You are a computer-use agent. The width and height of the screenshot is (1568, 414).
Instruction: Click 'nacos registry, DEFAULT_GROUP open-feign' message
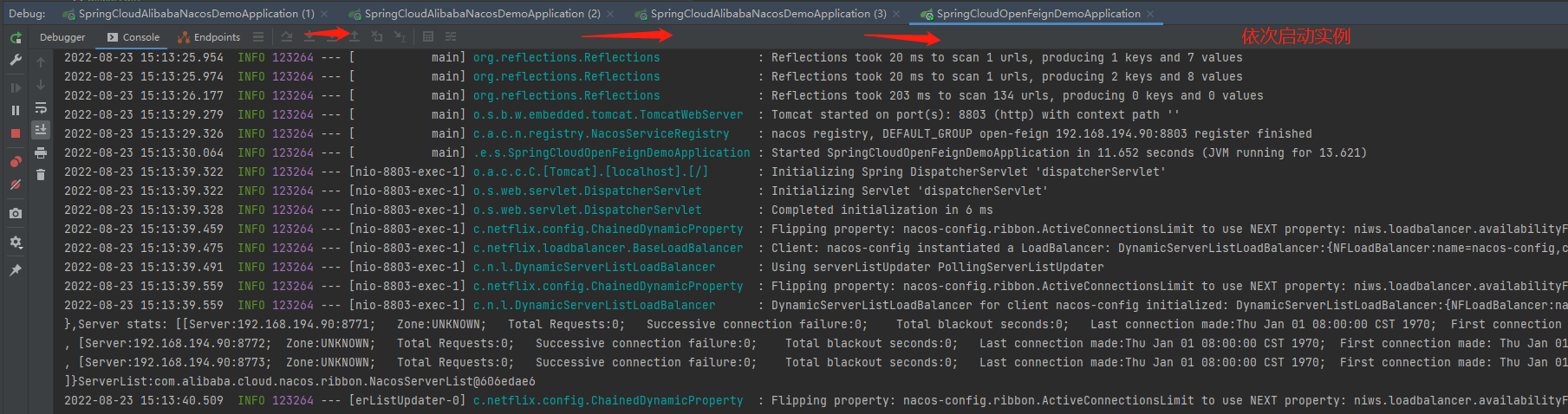pyautogui.click(x=1041, y=133)
